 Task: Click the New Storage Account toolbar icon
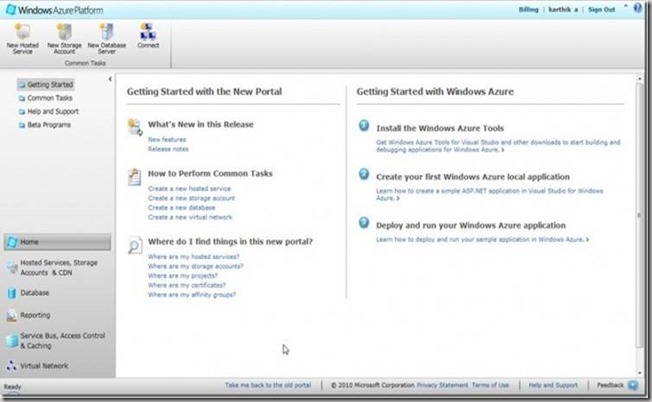coord(63,32)
